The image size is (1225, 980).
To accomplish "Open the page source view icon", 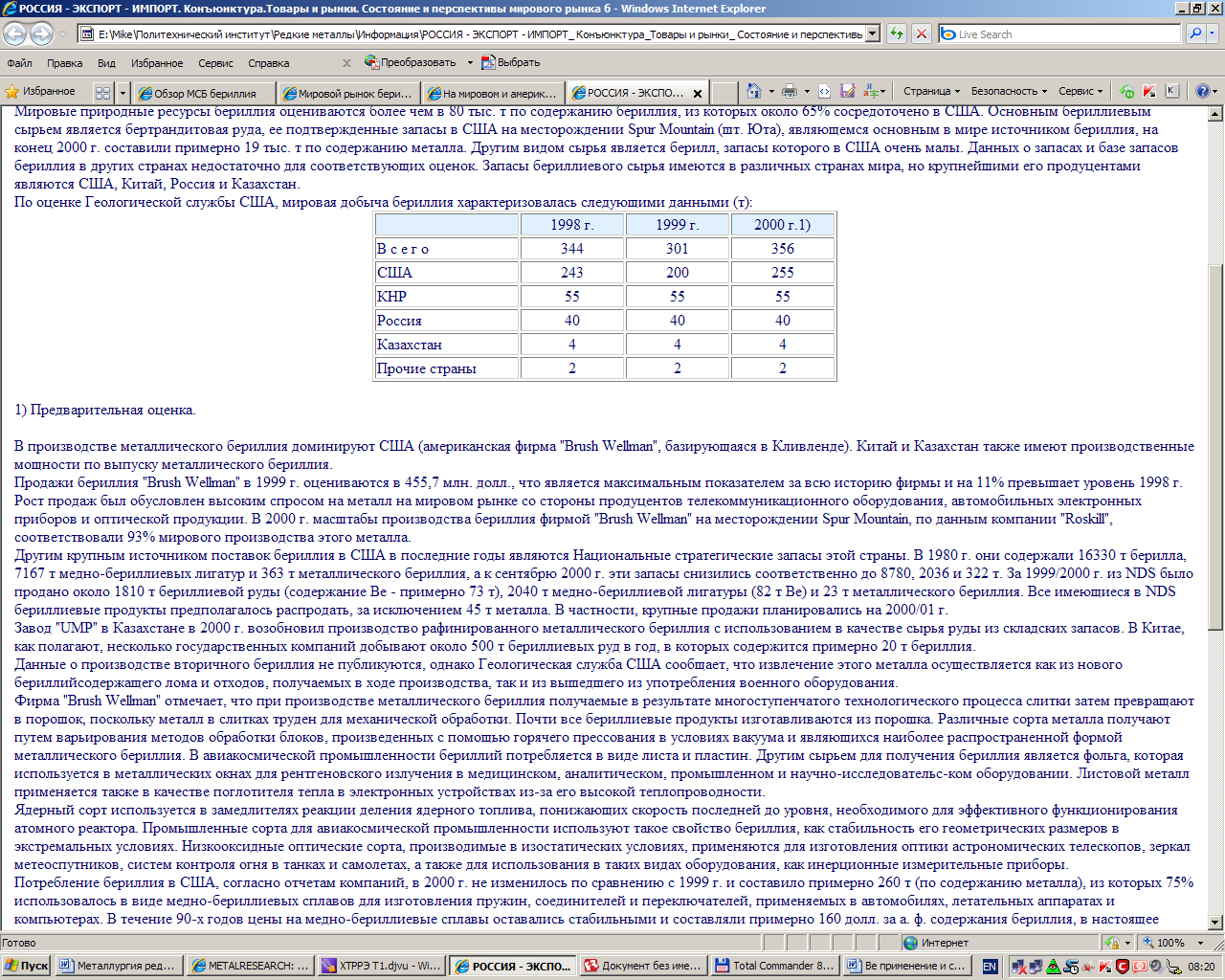I will 824,92.
